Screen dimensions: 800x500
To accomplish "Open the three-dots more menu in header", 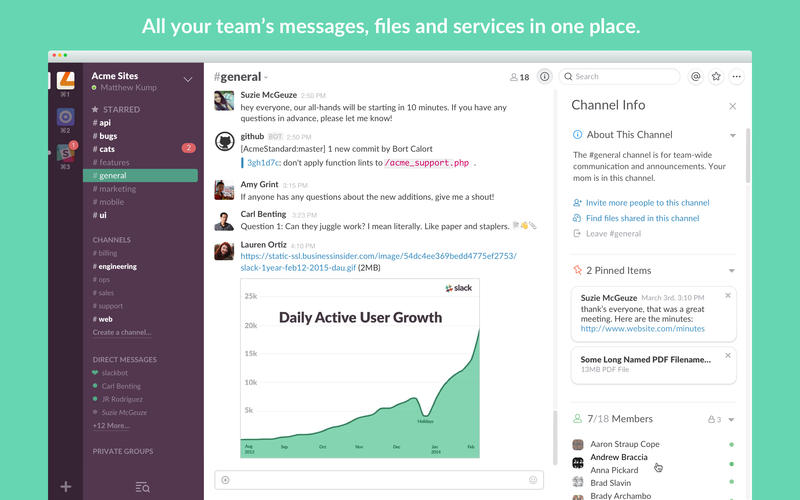I will click(737, 76).
